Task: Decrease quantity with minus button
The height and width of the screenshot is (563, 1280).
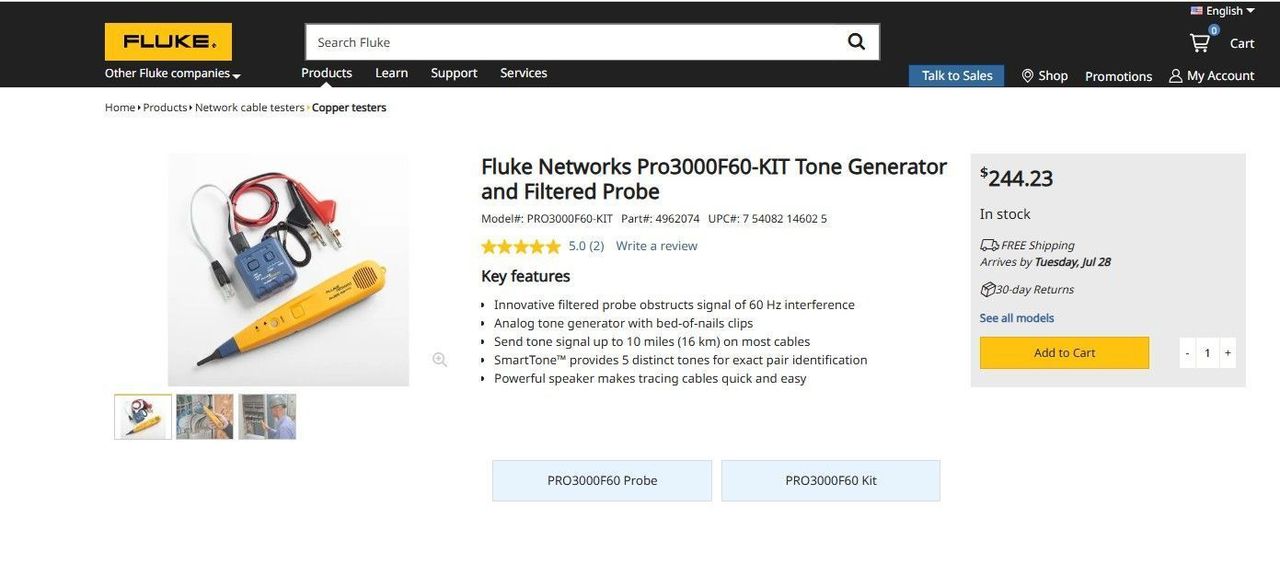Action: 1187,353
